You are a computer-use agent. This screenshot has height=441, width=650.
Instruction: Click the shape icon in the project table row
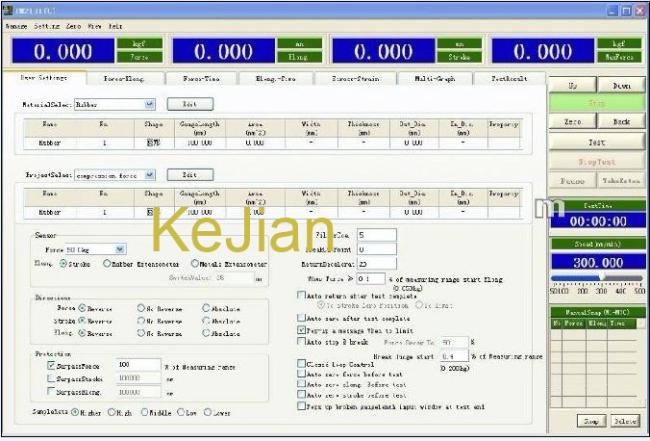151,212
